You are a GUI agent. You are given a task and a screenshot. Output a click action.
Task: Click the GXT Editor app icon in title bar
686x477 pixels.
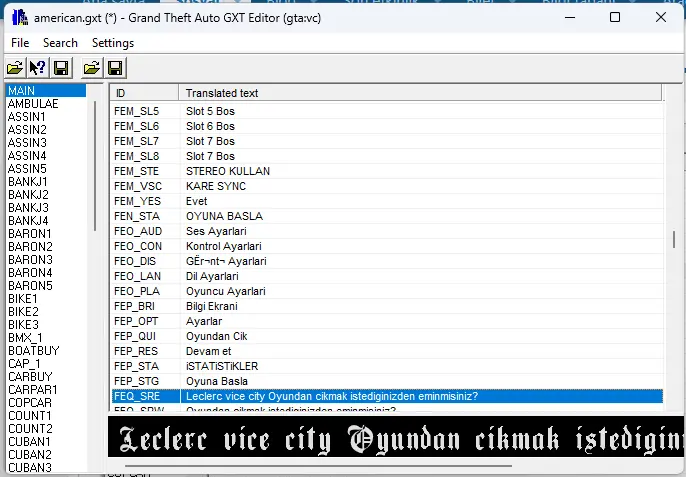[x=20, y=18]
